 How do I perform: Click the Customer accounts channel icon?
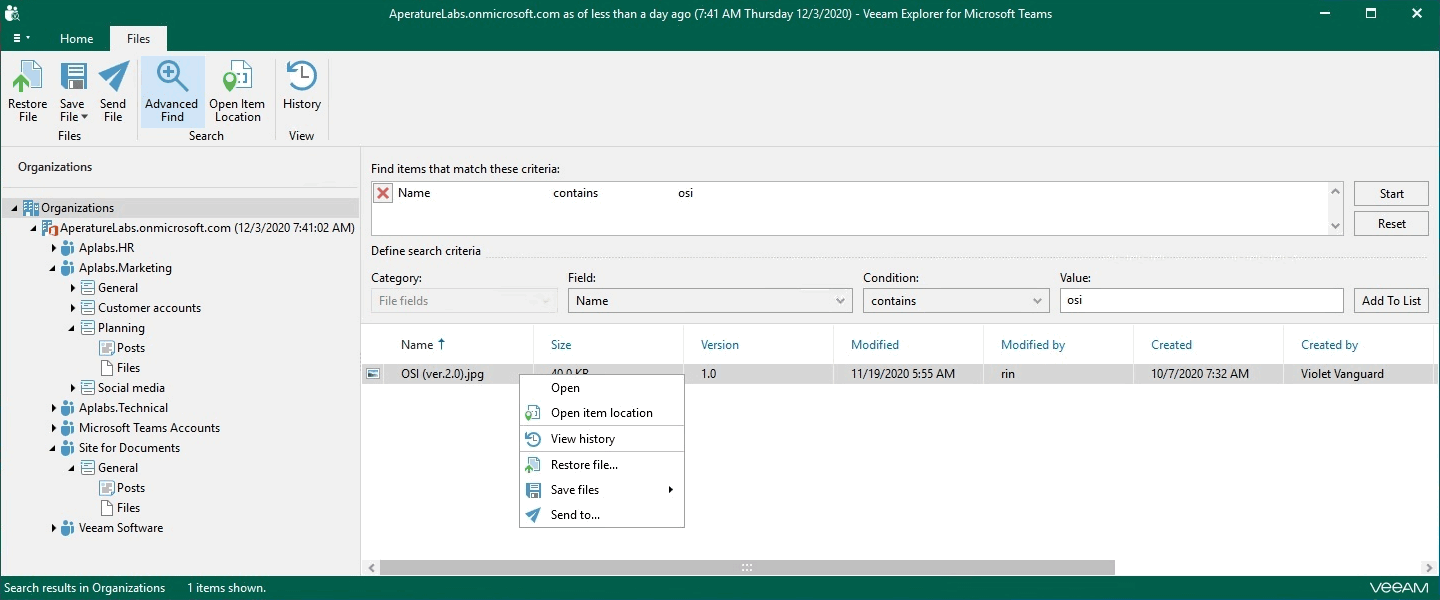click(88, 308)
